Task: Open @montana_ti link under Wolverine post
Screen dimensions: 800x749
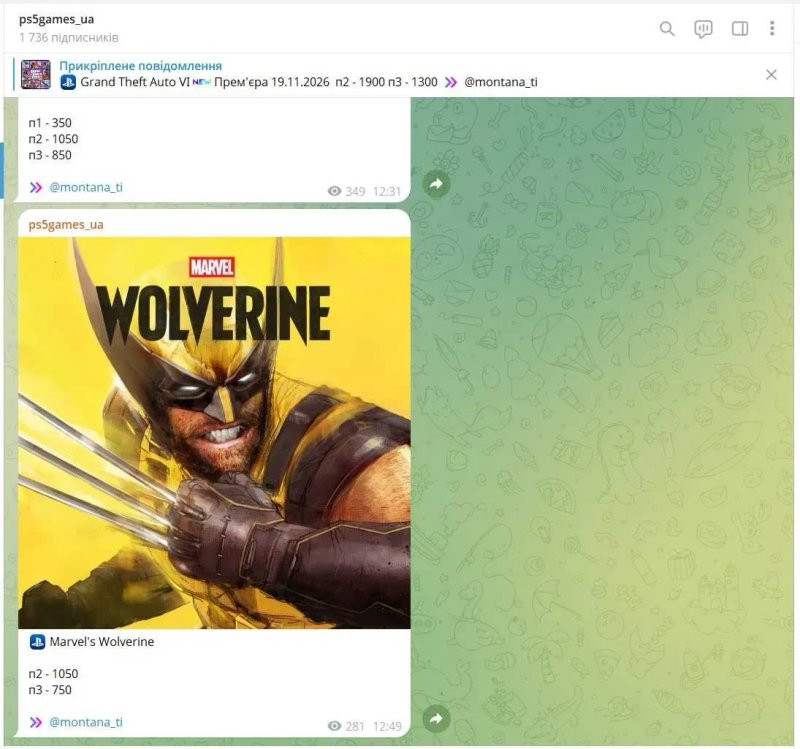Action: (x=86, y=722)
